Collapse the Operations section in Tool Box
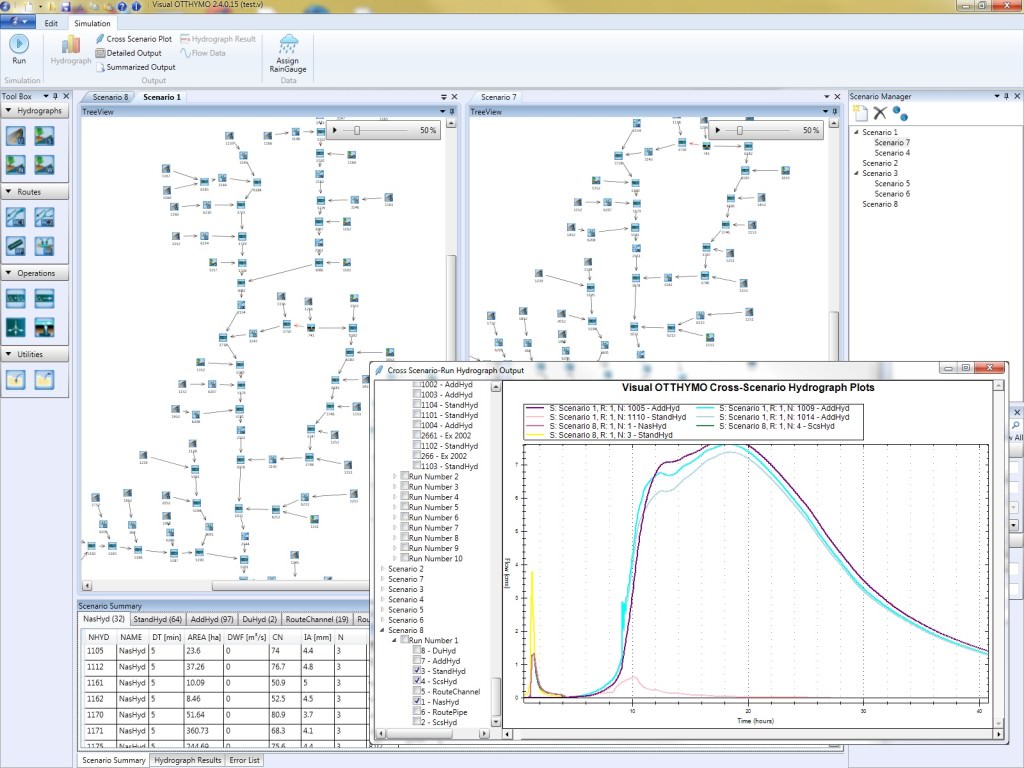This screenshot has width=1024, height=768. pos(8,273)
